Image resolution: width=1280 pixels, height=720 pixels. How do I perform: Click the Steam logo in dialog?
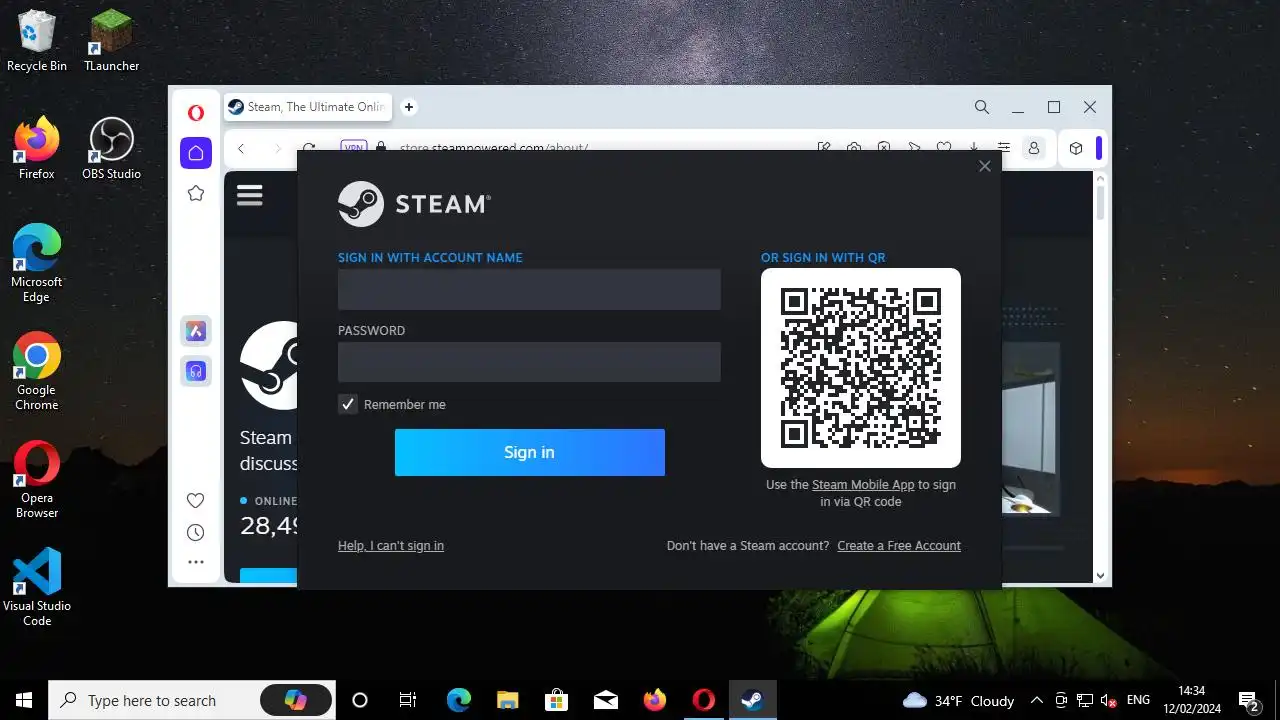pyautogui.click(x=414, y=204)
